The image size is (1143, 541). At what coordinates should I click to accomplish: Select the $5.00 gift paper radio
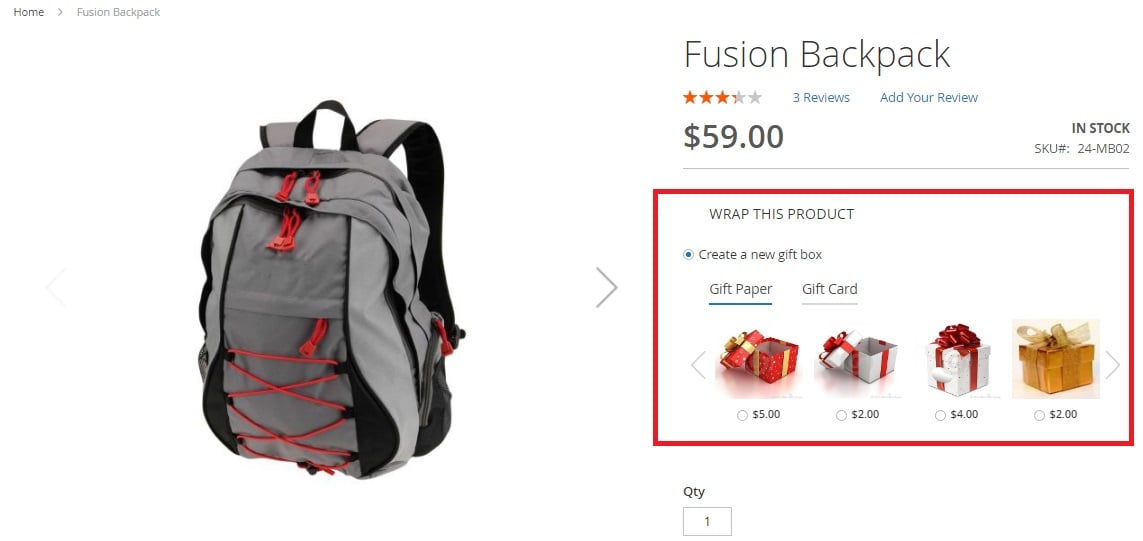(742, 415)
